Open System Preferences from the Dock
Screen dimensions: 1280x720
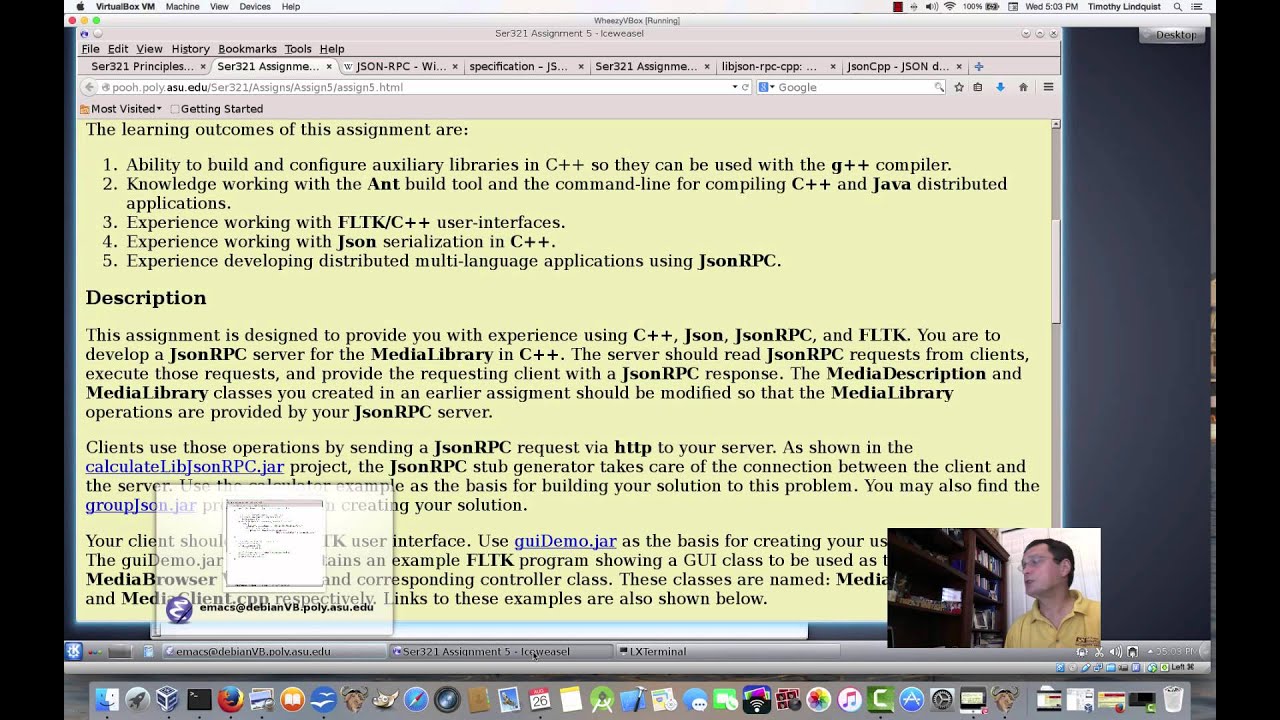(942, 700)
